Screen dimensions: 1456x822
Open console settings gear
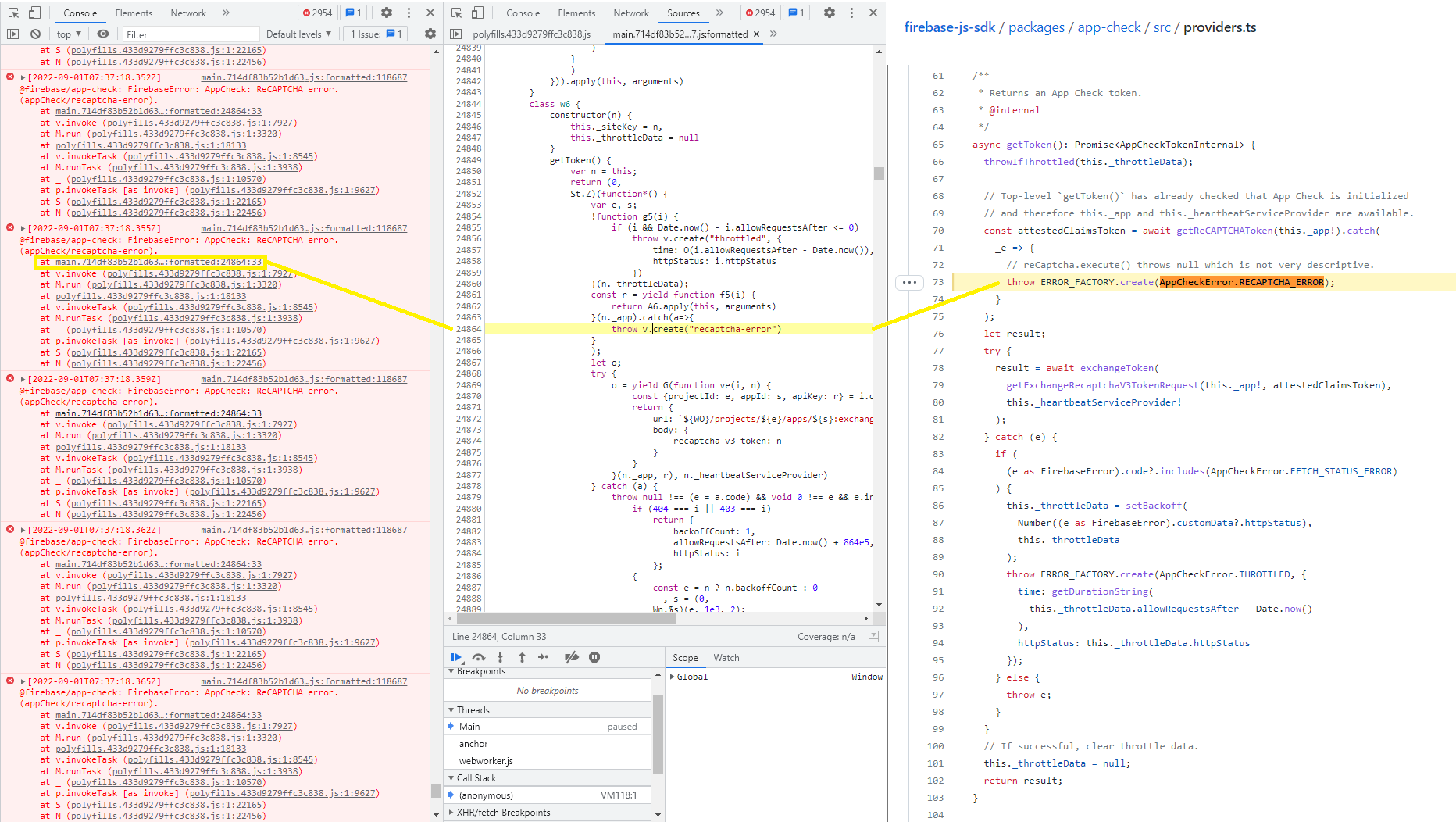point(430,34)
